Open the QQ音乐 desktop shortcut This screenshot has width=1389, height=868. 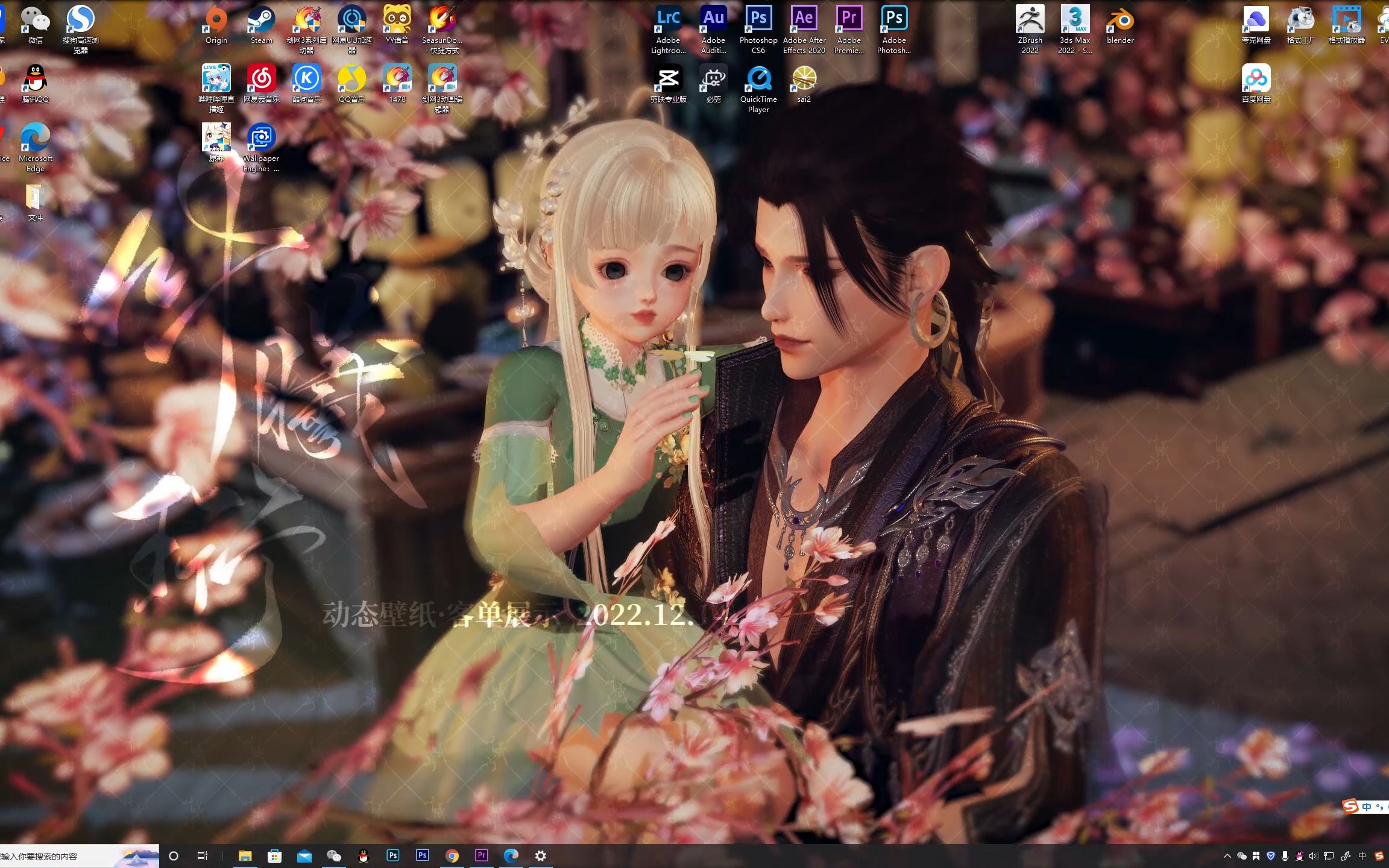[352, 84]
